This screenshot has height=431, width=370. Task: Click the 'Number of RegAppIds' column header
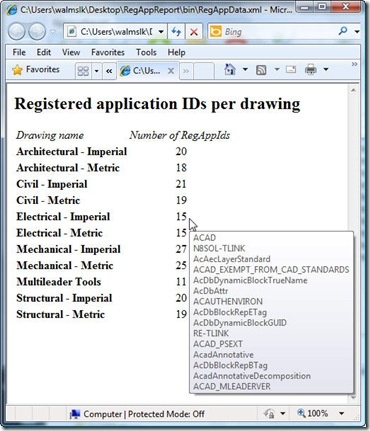(x=180, y=135)
